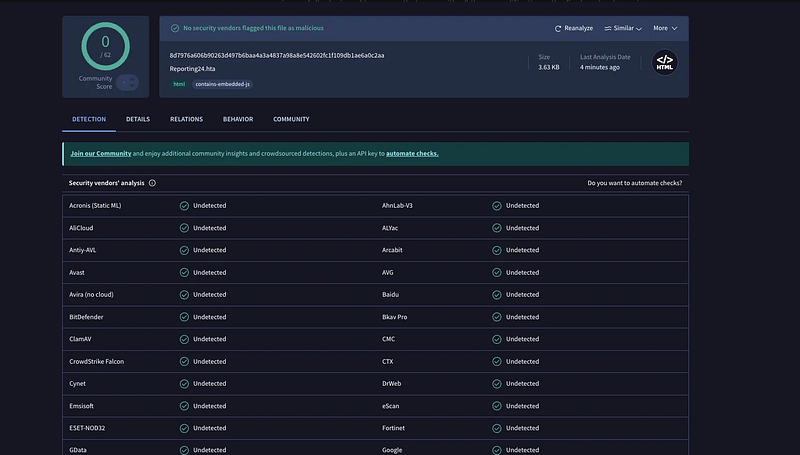Click the Reanalyze refresh icon
The height and width of the screenshot is (455, 800).
point(558,29)
